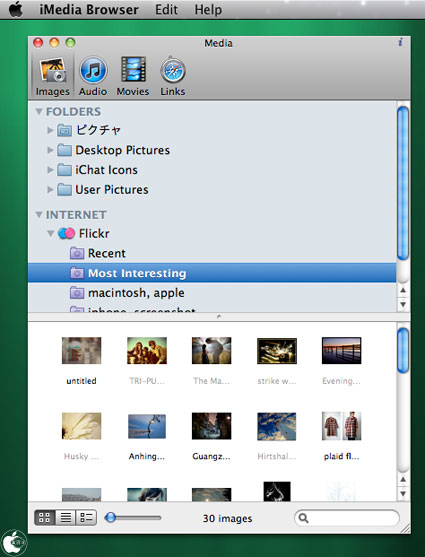Click the source list scroll up arrow
Viewport: 425px width, 557px height.
403,290
